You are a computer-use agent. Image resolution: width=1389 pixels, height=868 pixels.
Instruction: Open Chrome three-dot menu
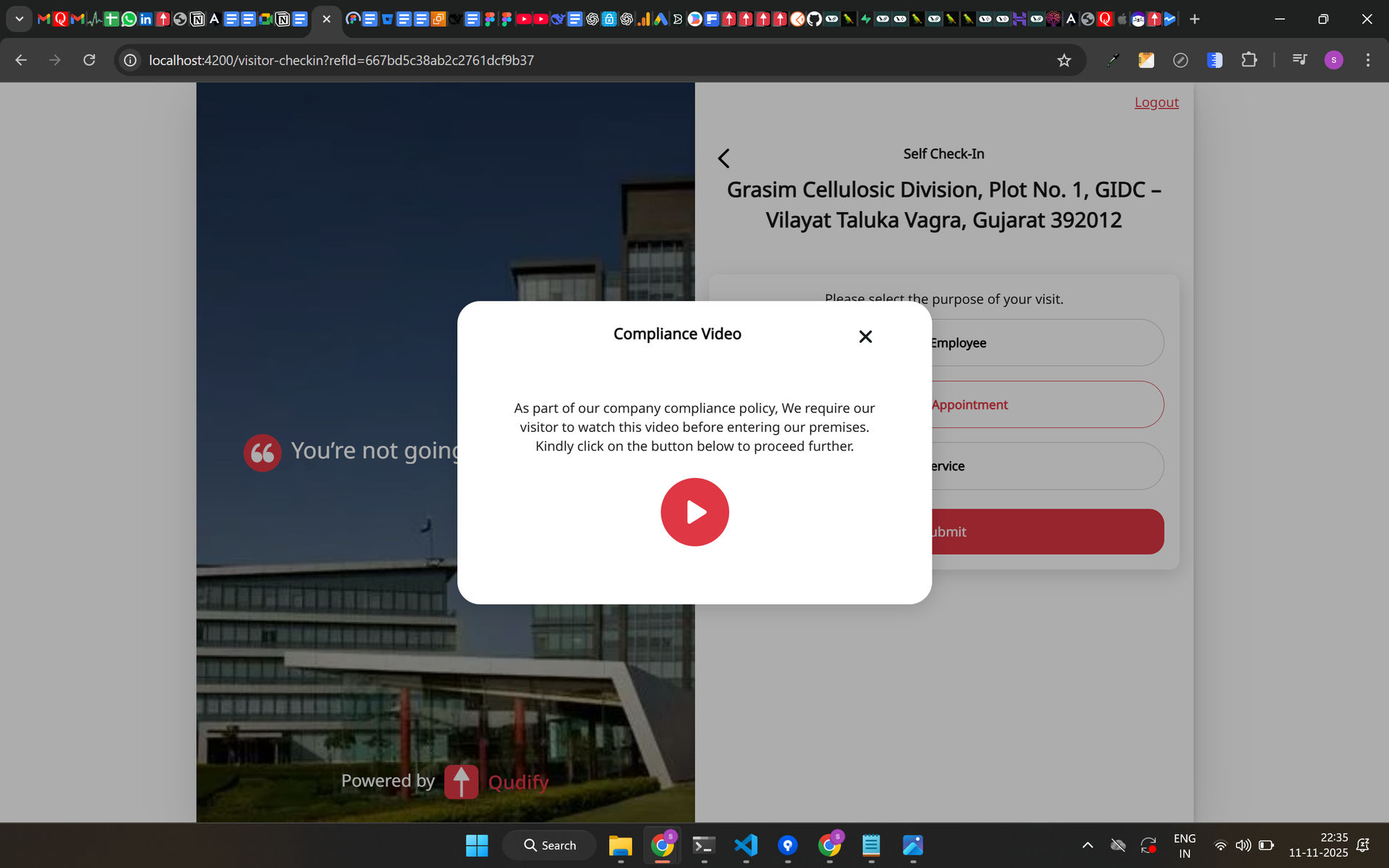point(1367,60)
